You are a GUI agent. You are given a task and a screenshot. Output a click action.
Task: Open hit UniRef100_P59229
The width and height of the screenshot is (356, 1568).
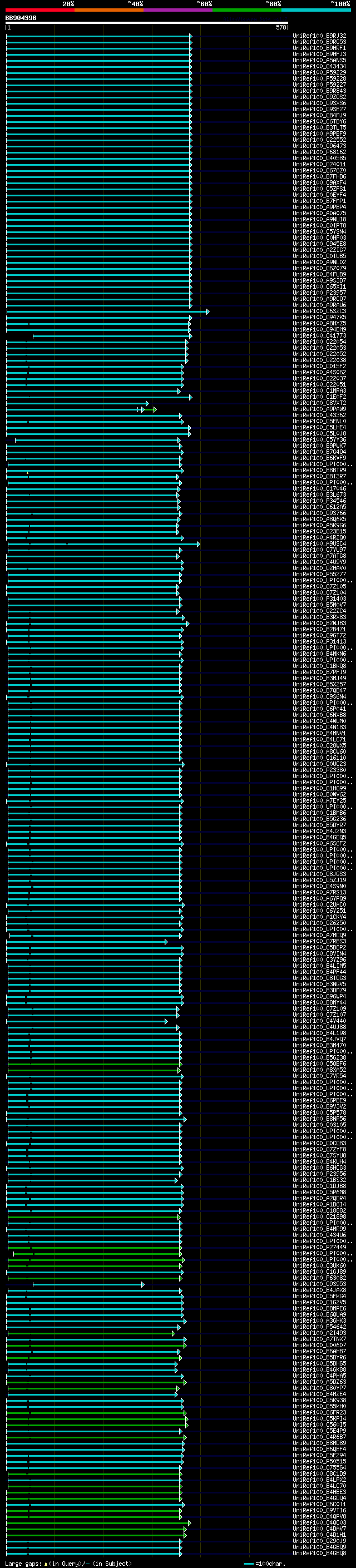point(319,72)
